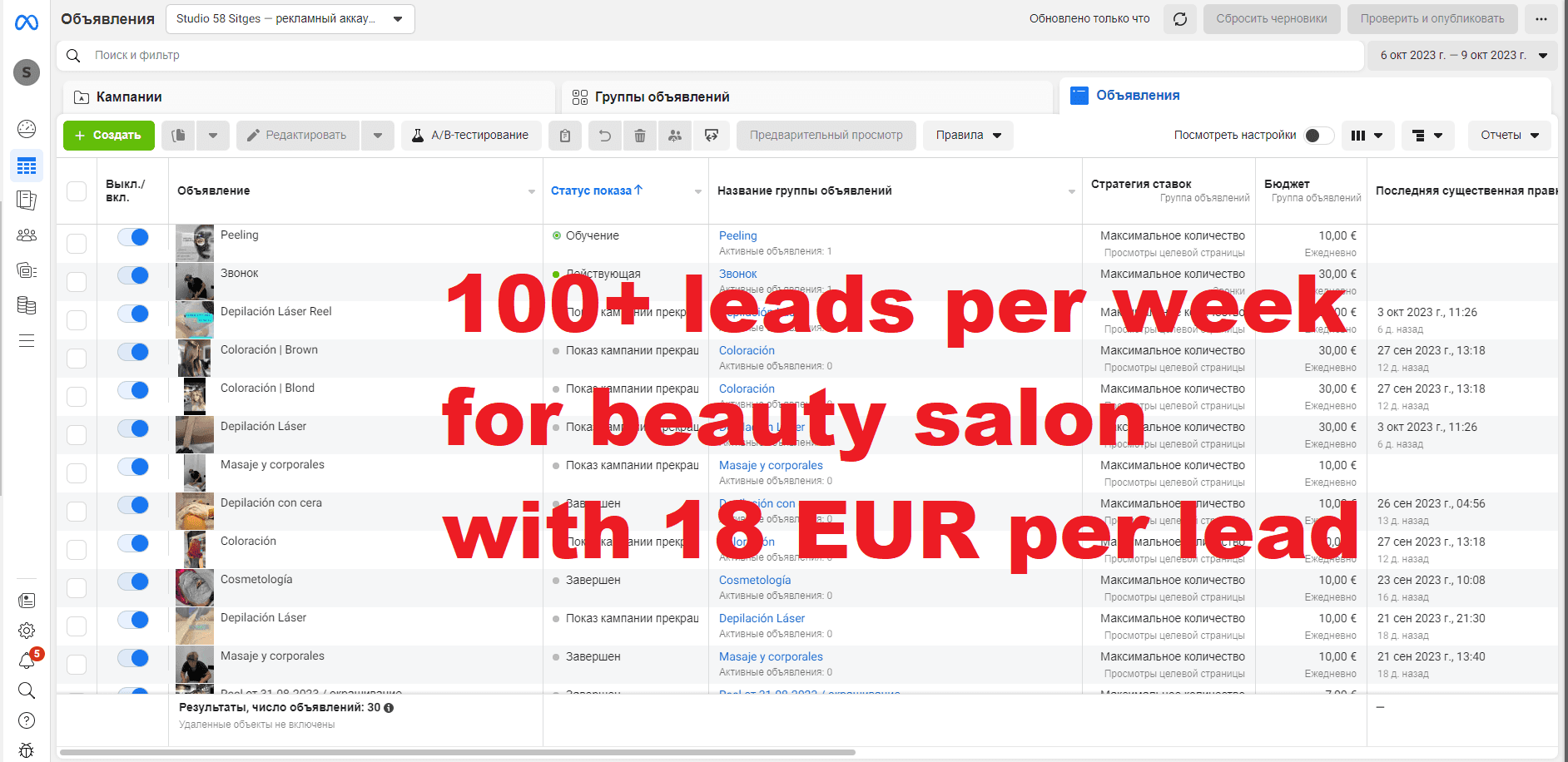Open the breakdown dropdown
Image resolution: width=1568 pixels, height=762 pixels.
pyautogui.click(x=1428, y=136)
